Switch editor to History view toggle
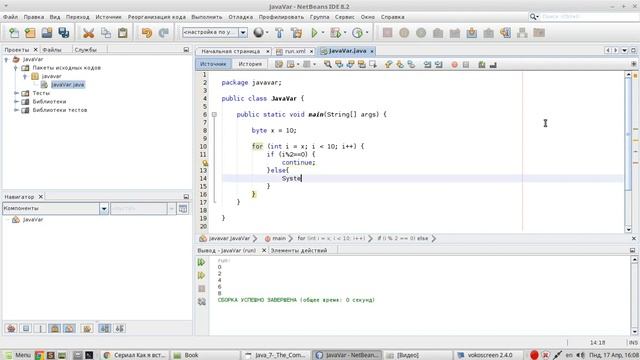 250,64
